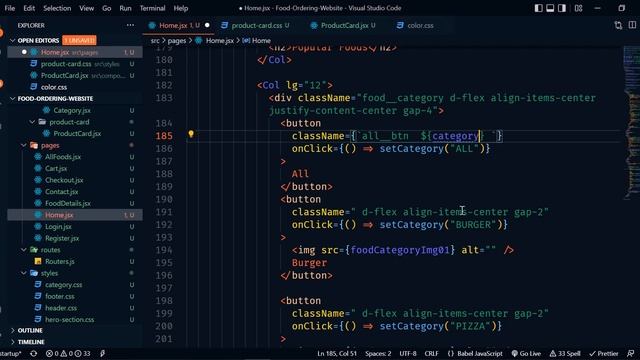Open Cart.jsx in pages folder
This screenshot has height=360, width=640.
75,169
